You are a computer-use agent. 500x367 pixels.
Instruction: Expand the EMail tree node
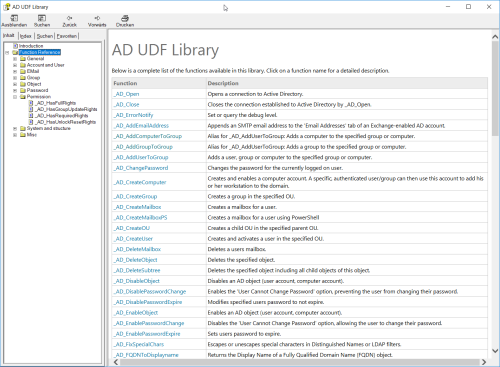coord(15,71)
